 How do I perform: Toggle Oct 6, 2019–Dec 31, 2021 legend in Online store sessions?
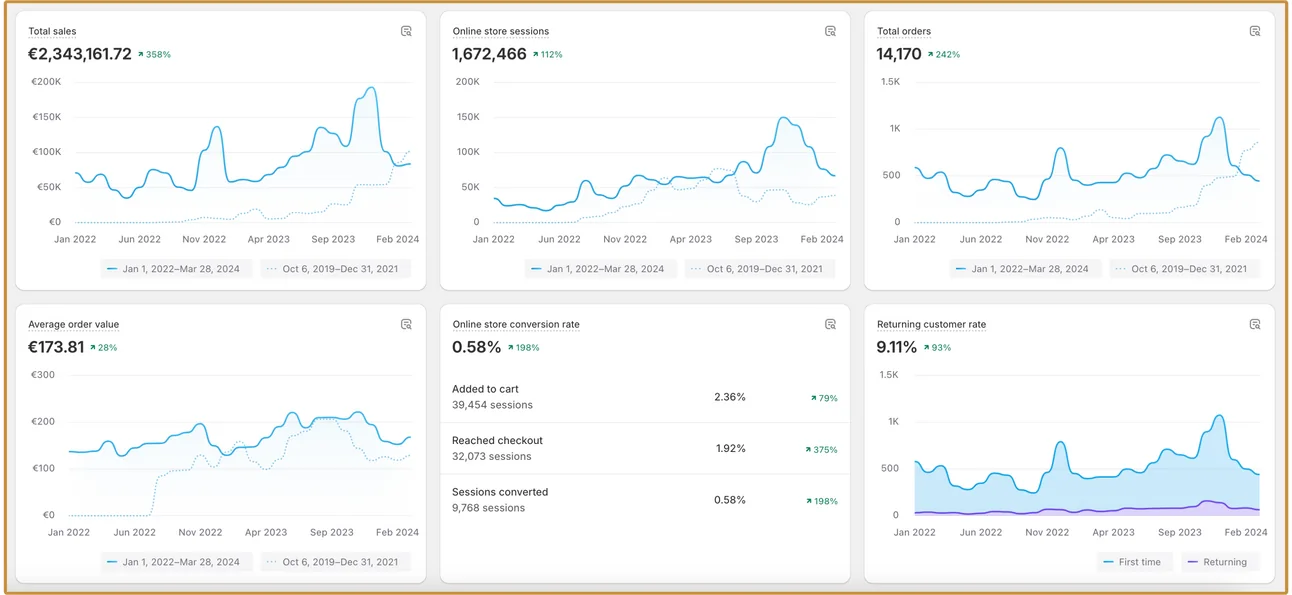tap(761, 269)
